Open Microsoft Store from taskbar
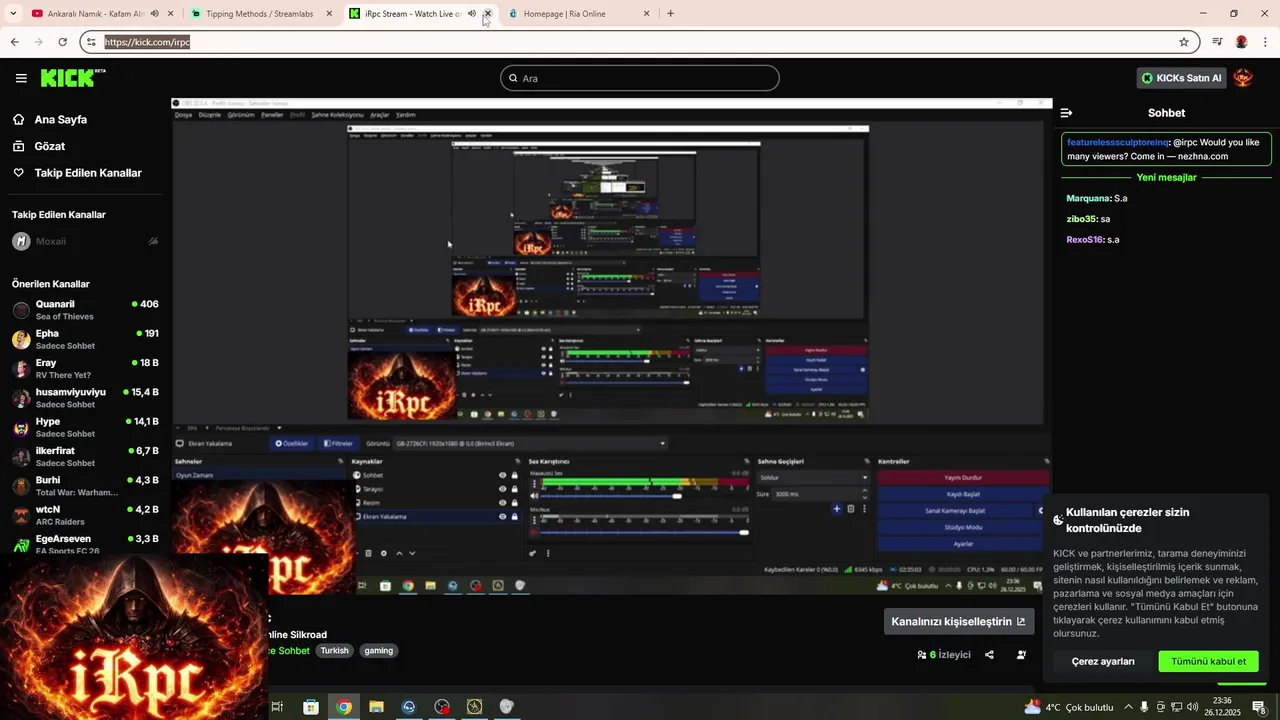 click(311, 707)
